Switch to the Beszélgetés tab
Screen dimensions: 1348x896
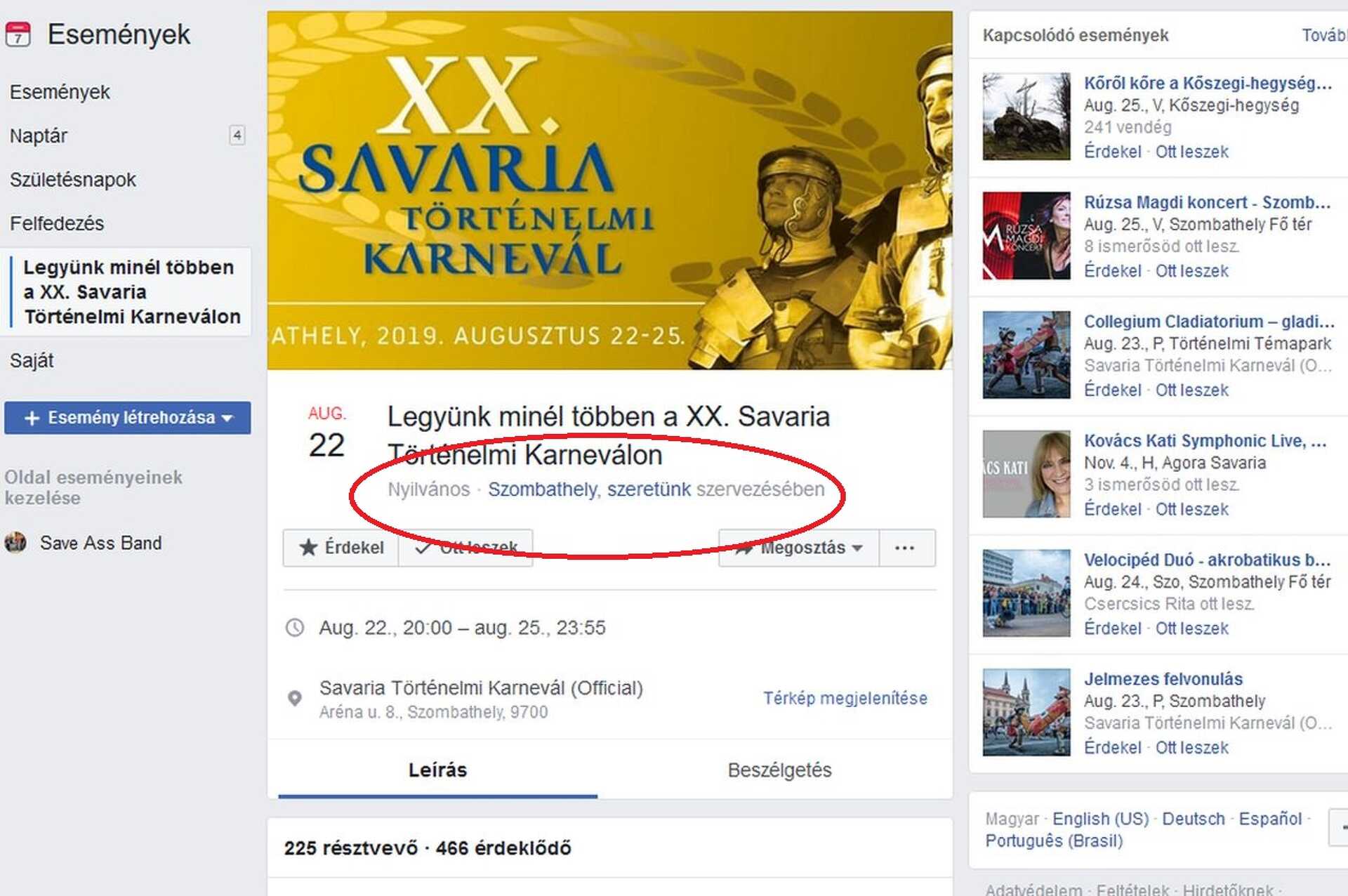pos(779,770)
